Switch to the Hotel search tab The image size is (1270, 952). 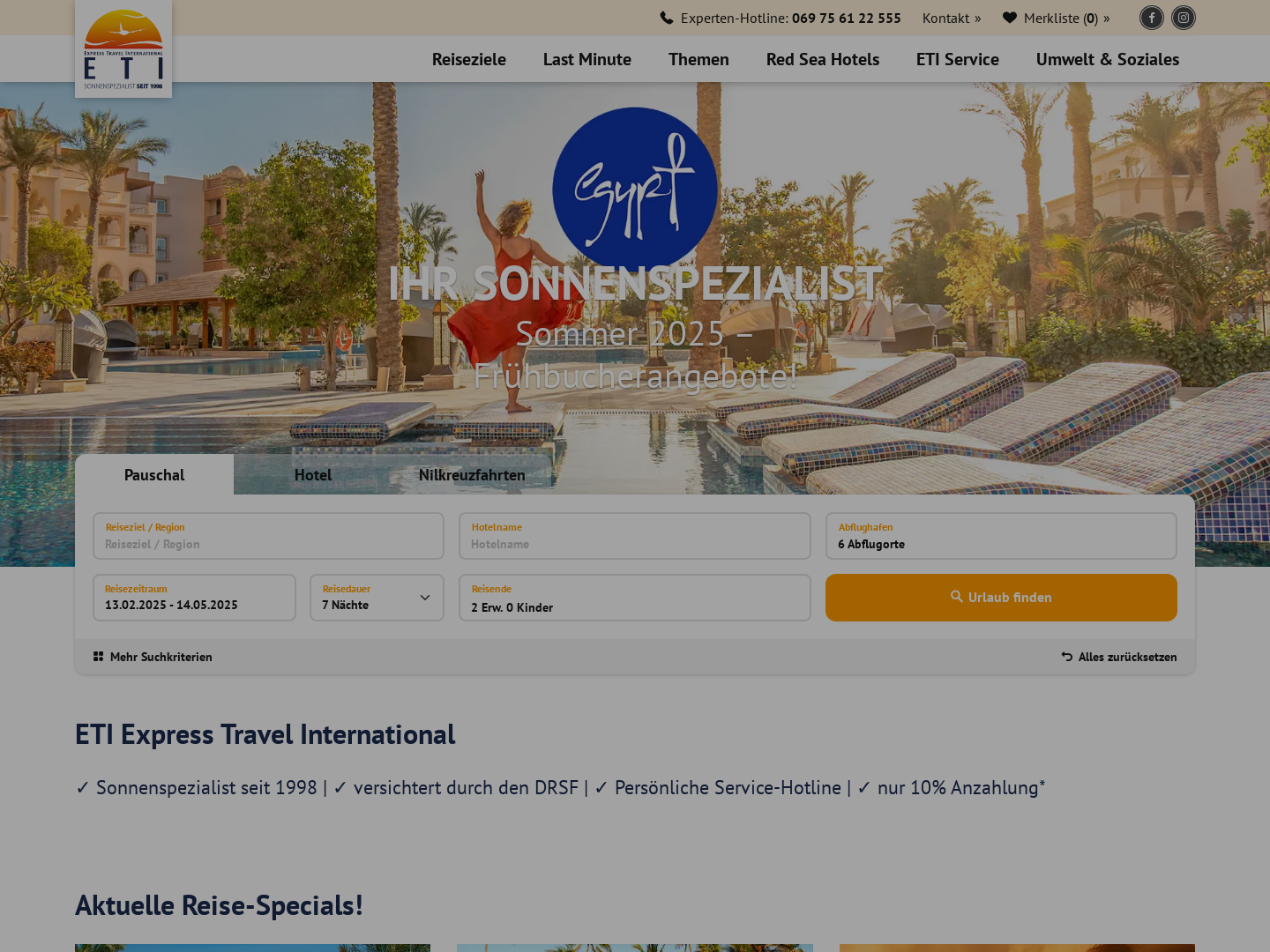[x=313, y=474]
